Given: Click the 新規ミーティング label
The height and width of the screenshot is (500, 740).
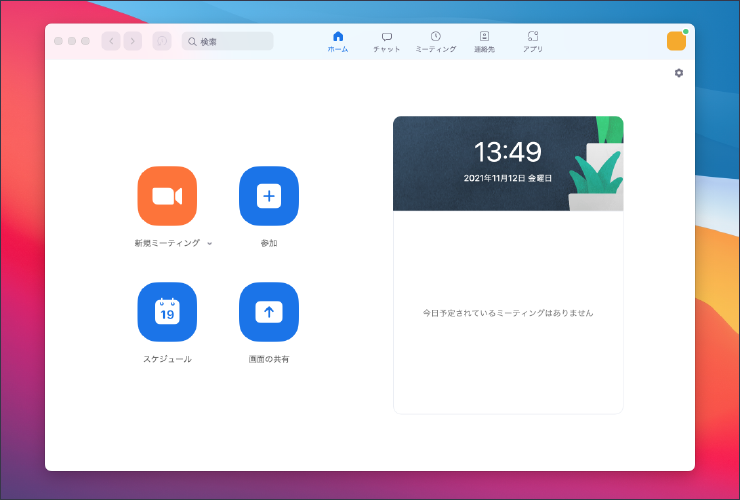Looking at the screenshot, I should [x=167, y=243].
